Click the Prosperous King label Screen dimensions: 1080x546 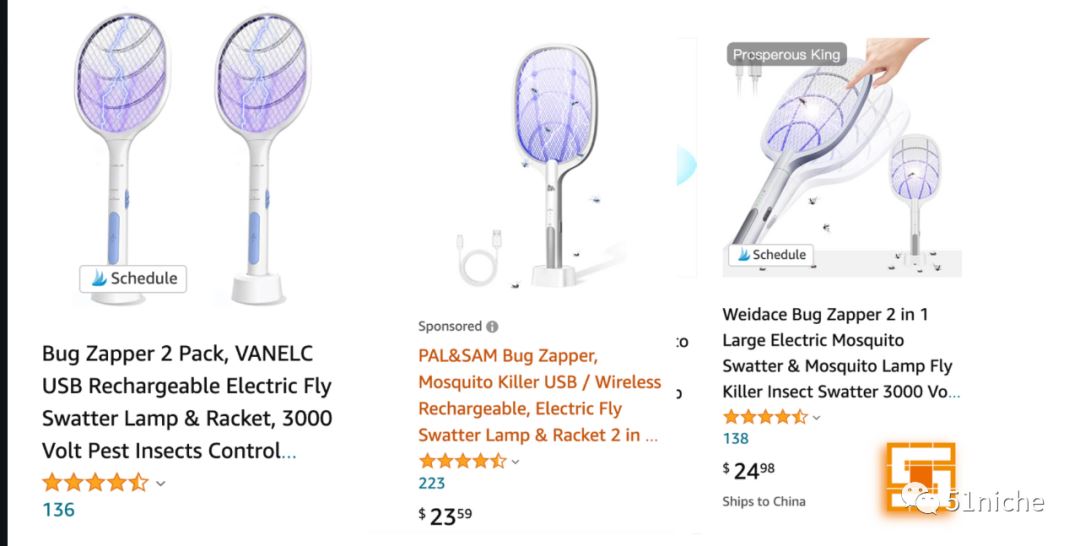pos(787,54)
